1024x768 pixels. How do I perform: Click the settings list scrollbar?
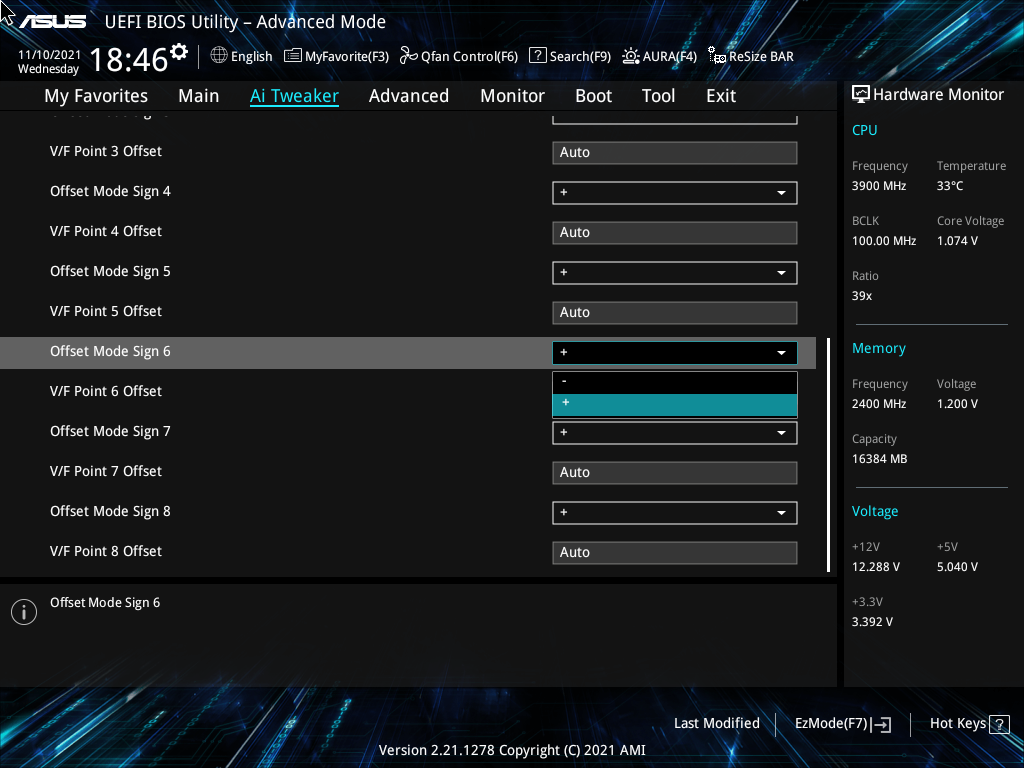(x=829, y=455)
